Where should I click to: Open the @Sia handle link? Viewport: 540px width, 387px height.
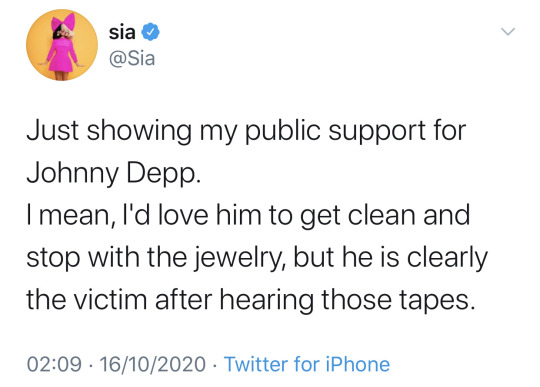click(x=132, y=59)
